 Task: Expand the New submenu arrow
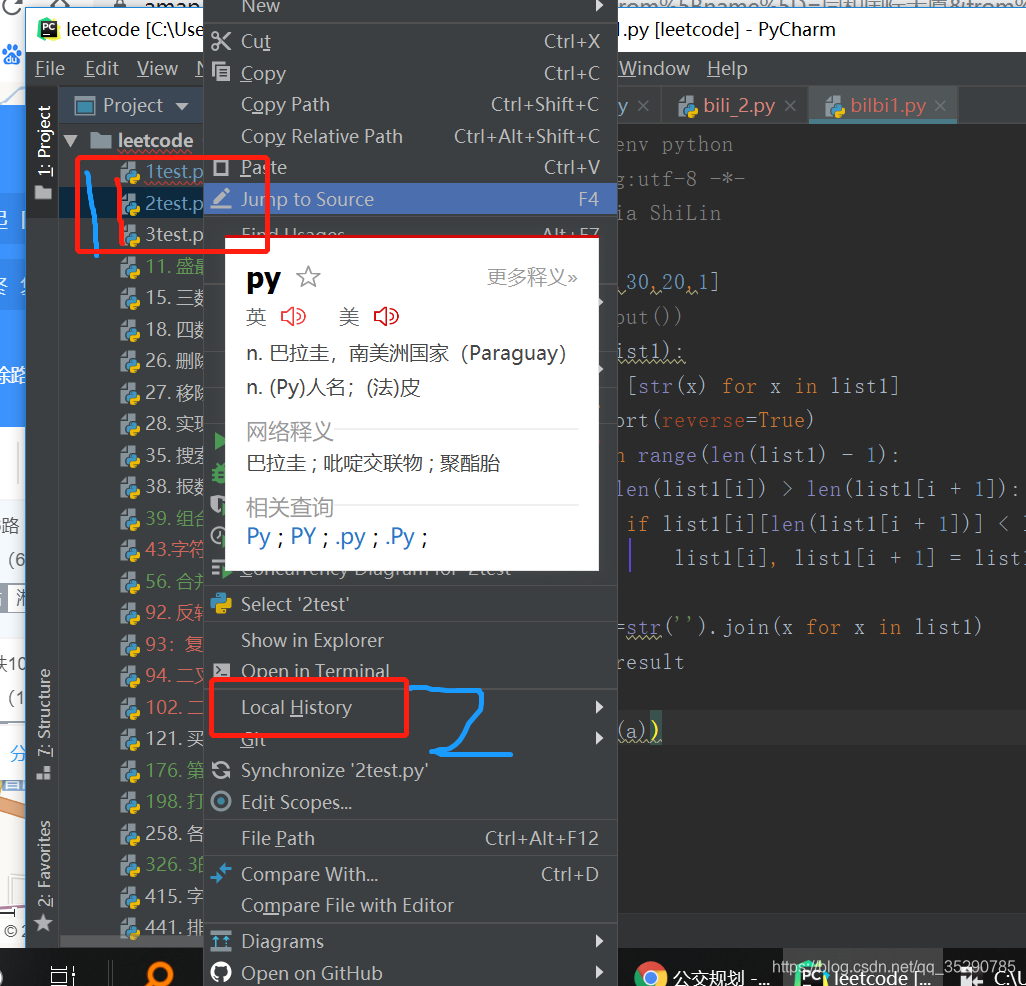(599, 7)
